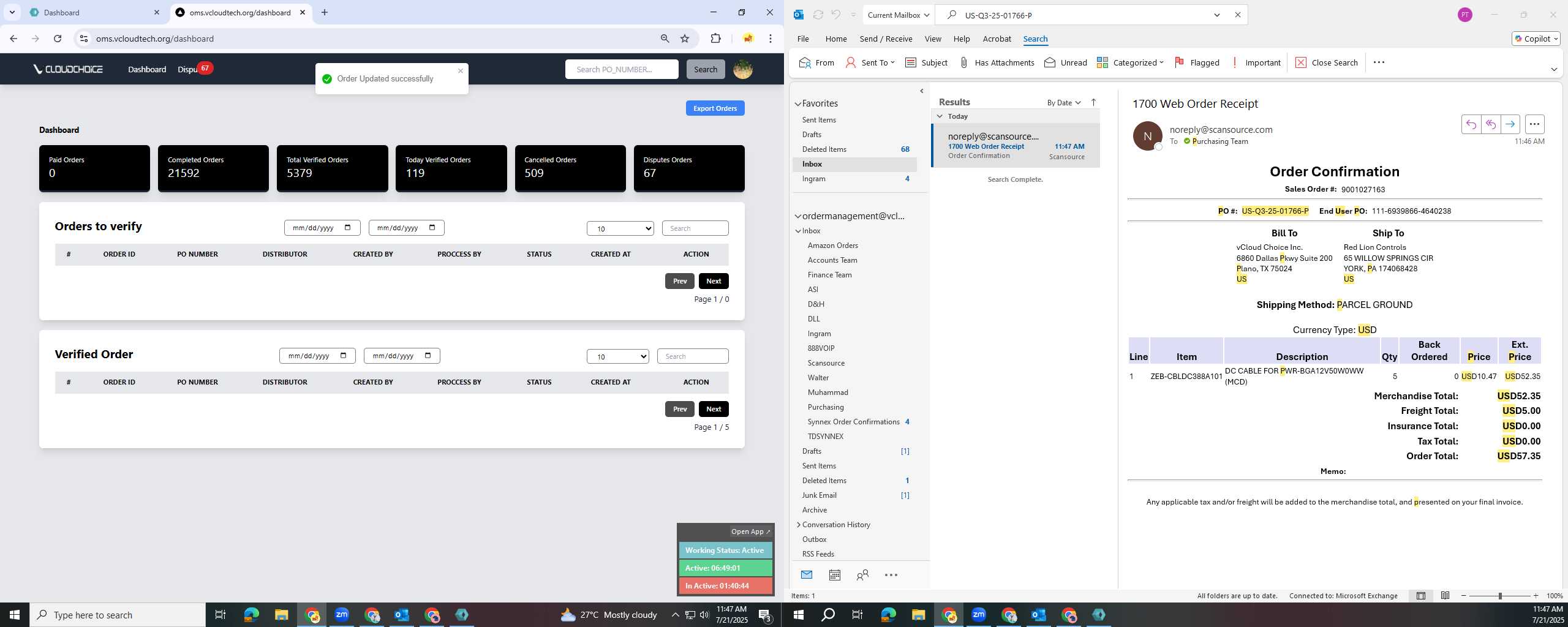Click the zoom-in plus in the Outlook status bar
This screenshot has height=627, width=1568.
[1536, 596]
